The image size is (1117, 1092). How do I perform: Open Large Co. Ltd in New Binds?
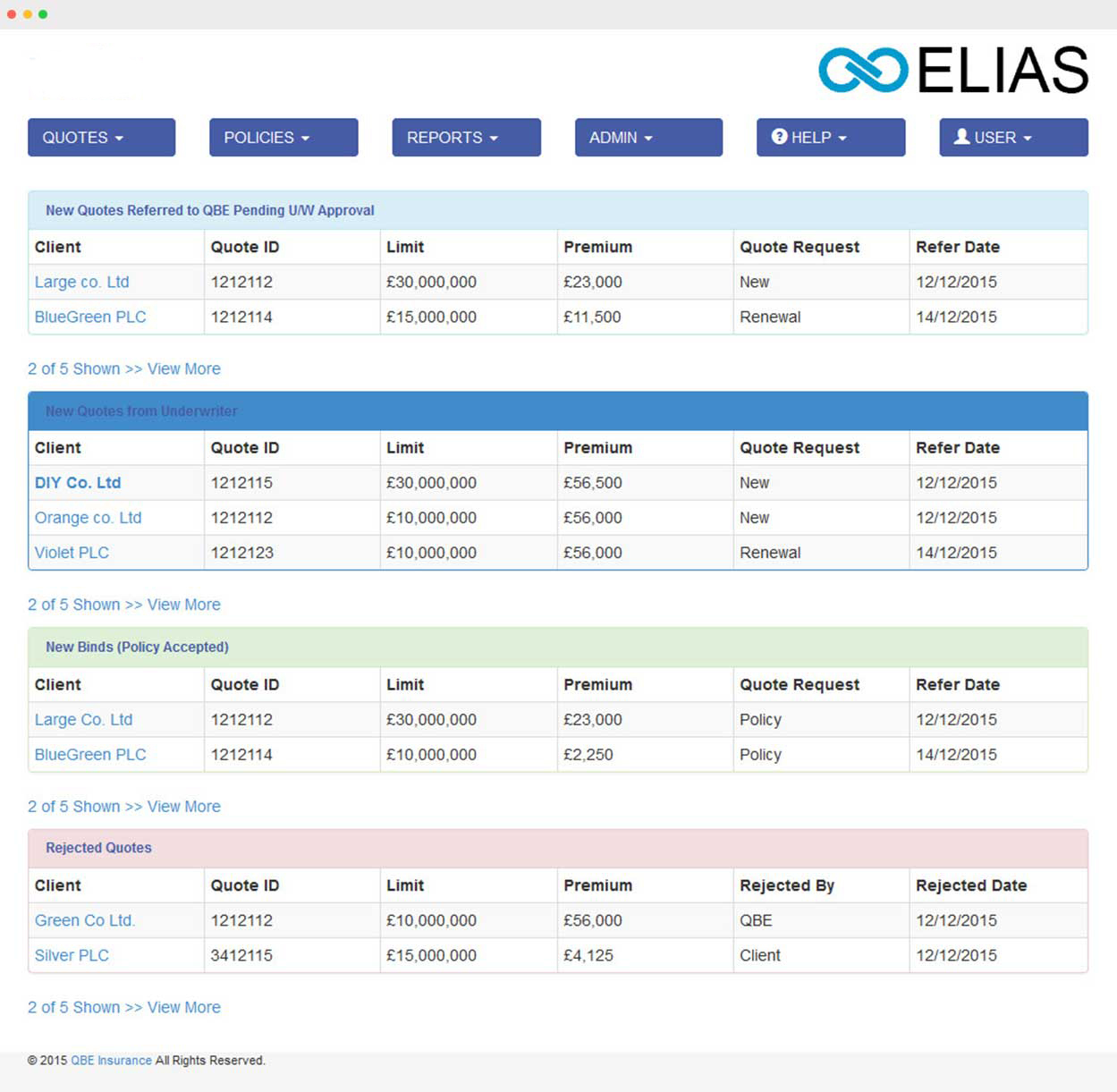coord(83,720)
